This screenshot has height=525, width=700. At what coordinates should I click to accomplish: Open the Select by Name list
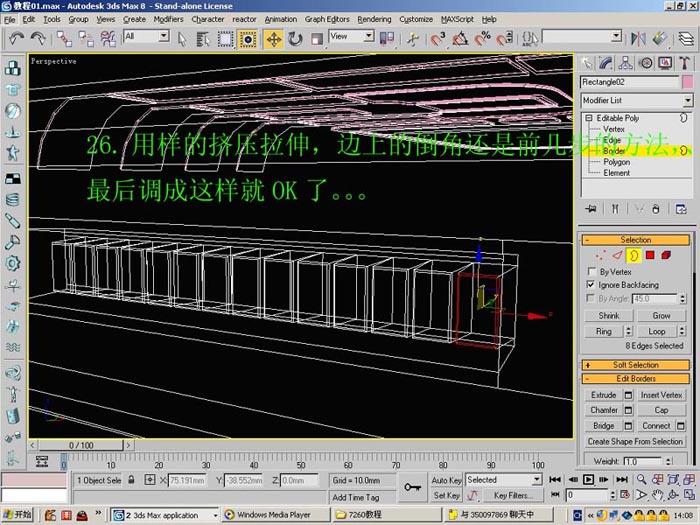[x=203, y=39]
